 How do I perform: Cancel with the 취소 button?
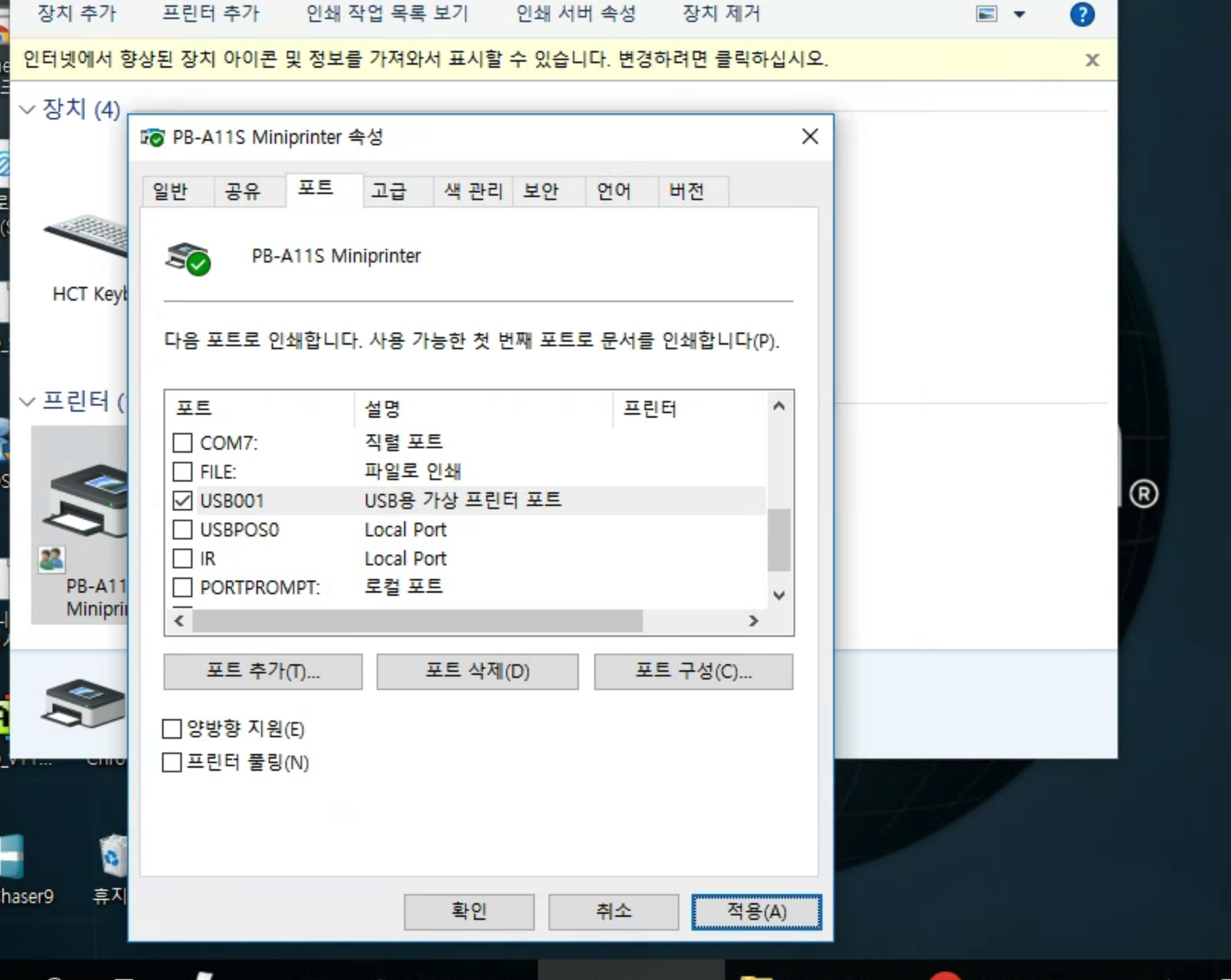tap(613, 912)
